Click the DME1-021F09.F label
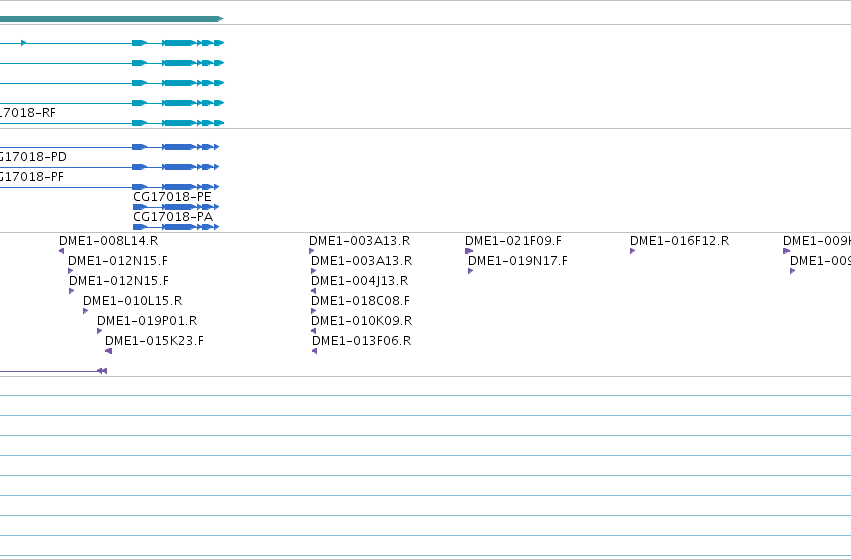 [513, 240]
